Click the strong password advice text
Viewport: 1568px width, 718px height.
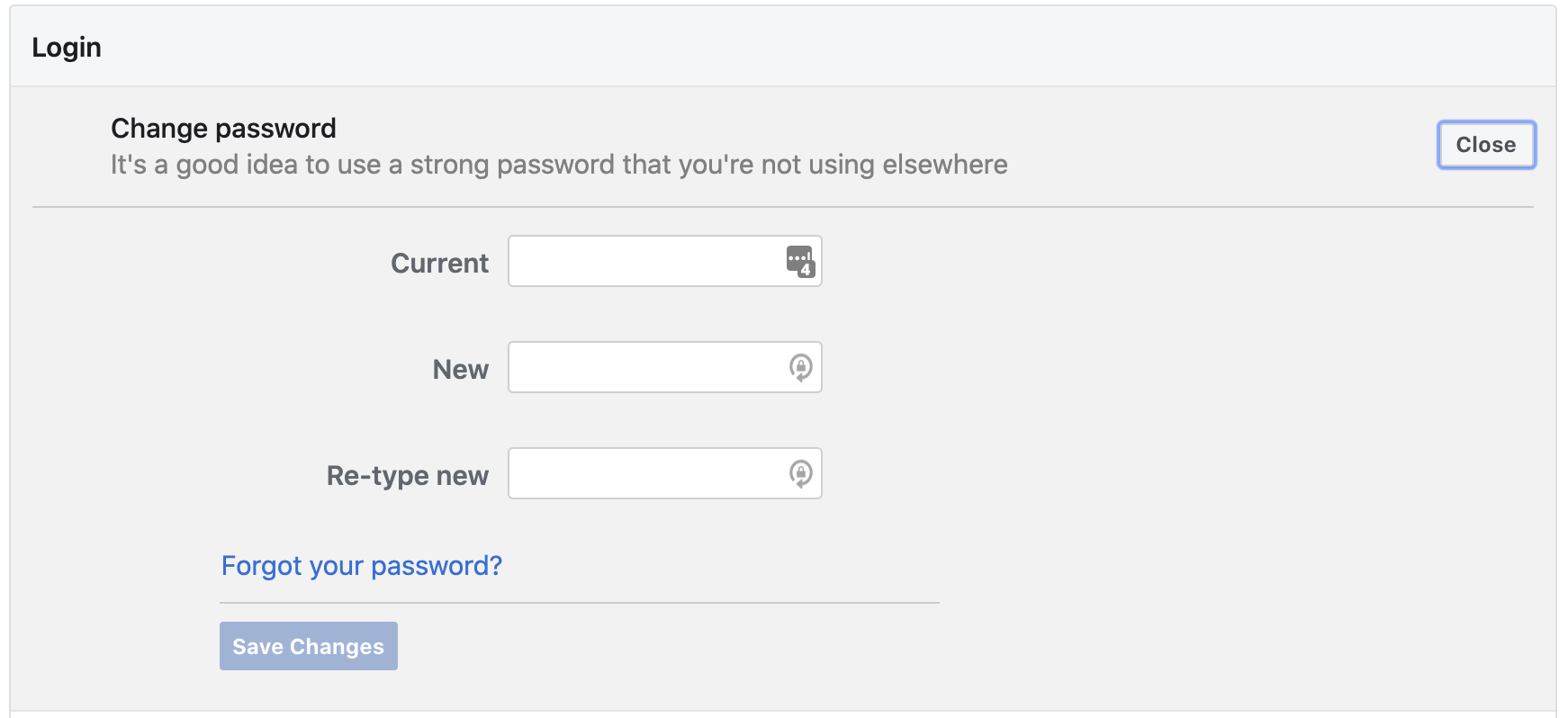click(x=558, y=164)
